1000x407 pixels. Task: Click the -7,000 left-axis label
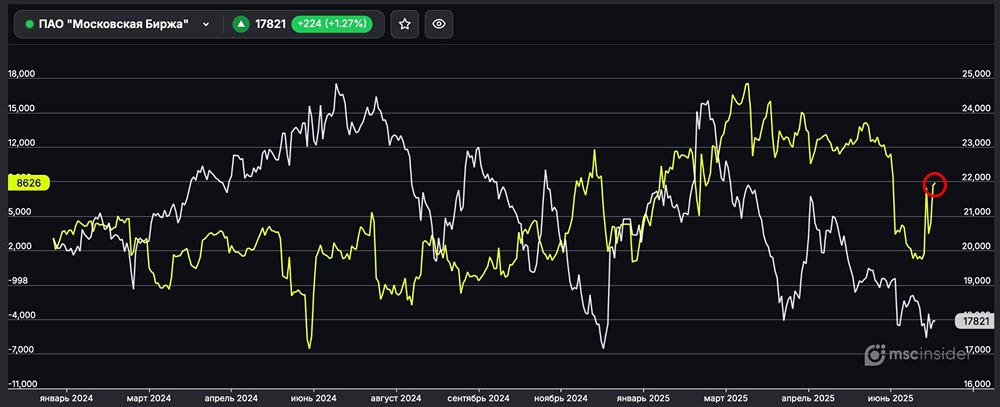(x=21, y=350)
